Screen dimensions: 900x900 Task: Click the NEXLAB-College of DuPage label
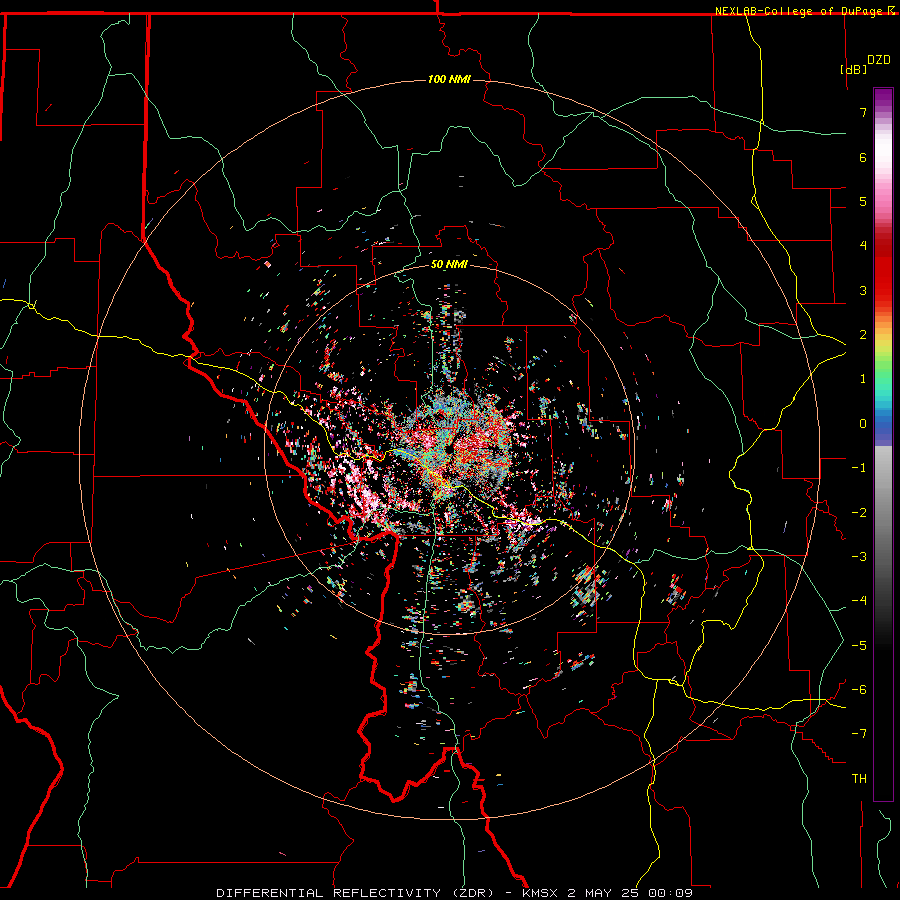801,11
